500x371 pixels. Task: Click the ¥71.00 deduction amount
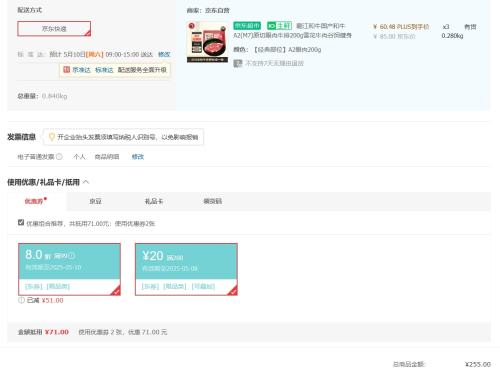(x=57, y=332)
